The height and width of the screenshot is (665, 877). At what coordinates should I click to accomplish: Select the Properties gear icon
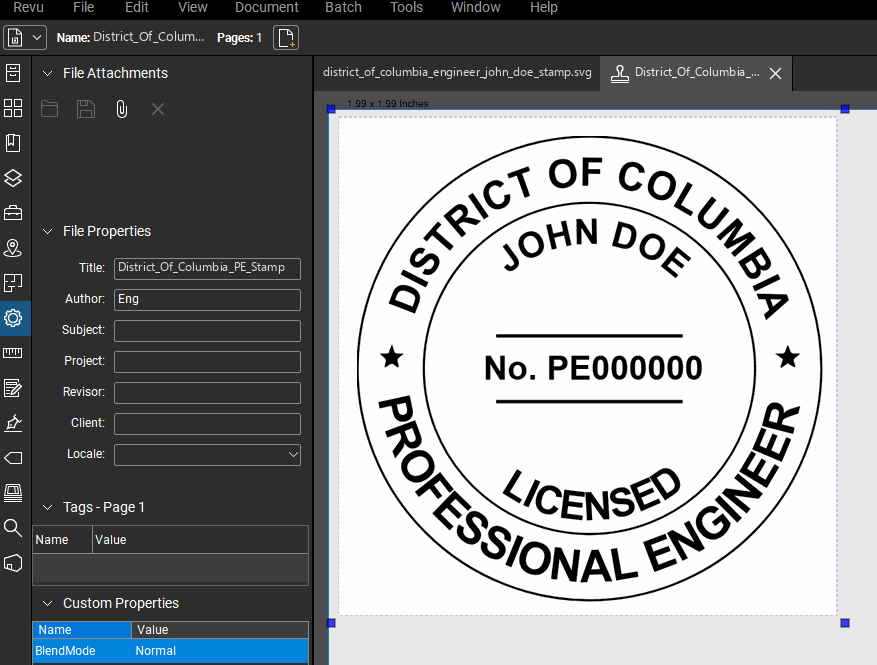pos(13,318)
